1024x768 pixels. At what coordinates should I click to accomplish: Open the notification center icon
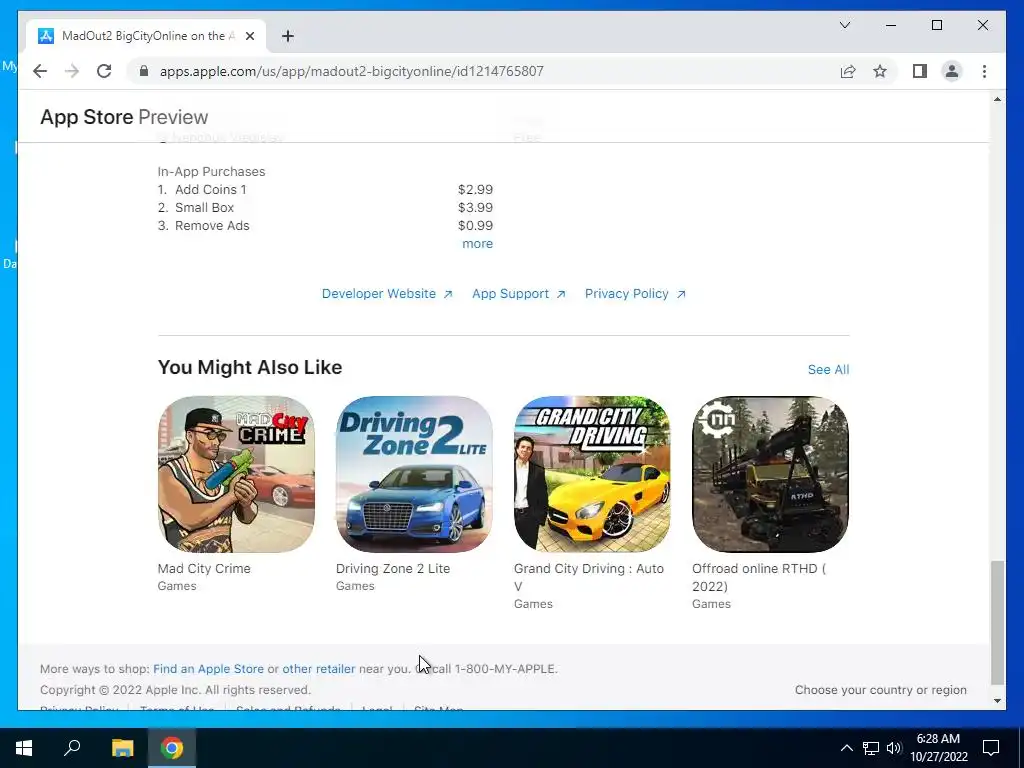point(991,748)
